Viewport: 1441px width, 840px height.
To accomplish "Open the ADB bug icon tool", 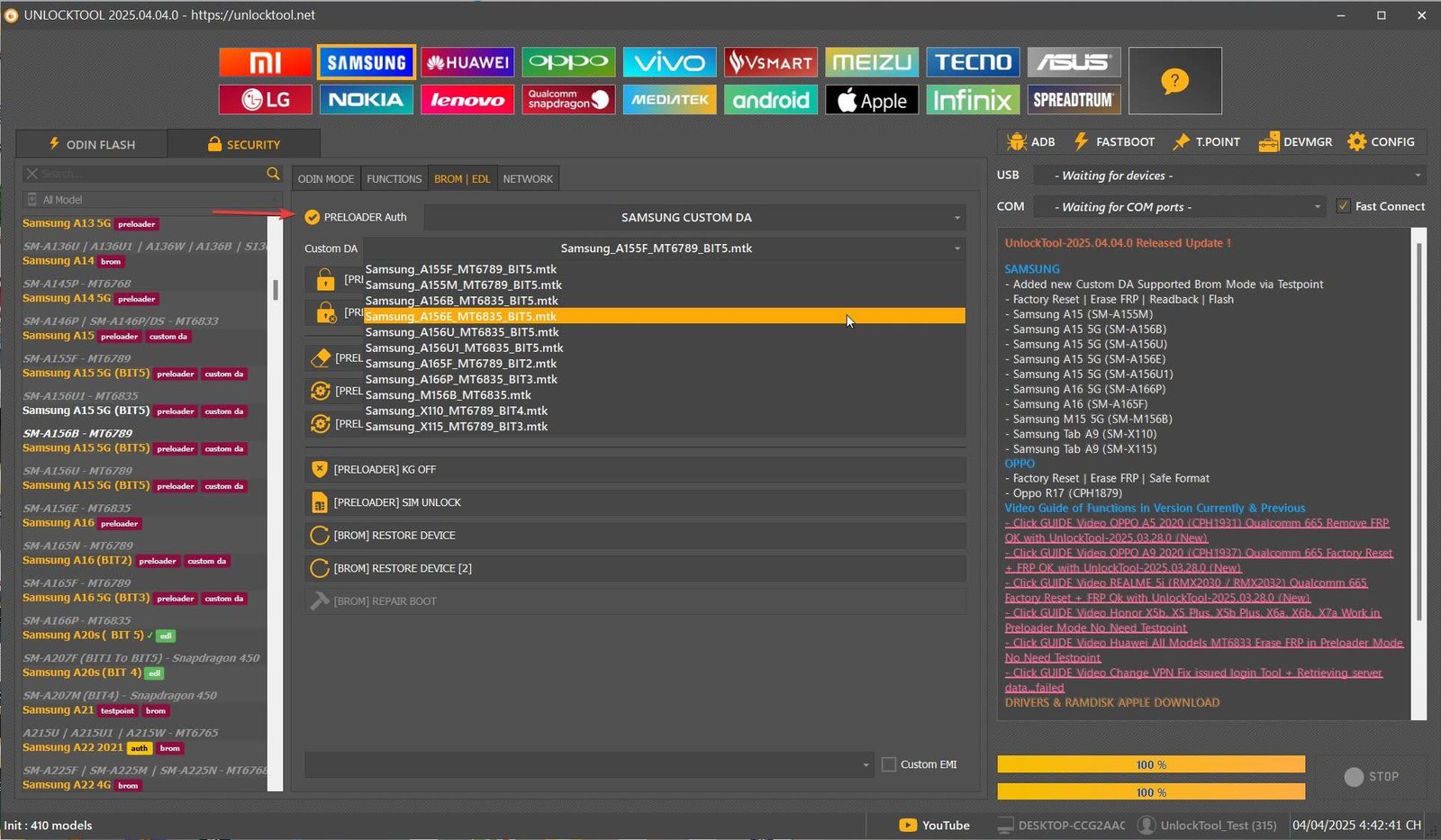I will click(1017, 142).
